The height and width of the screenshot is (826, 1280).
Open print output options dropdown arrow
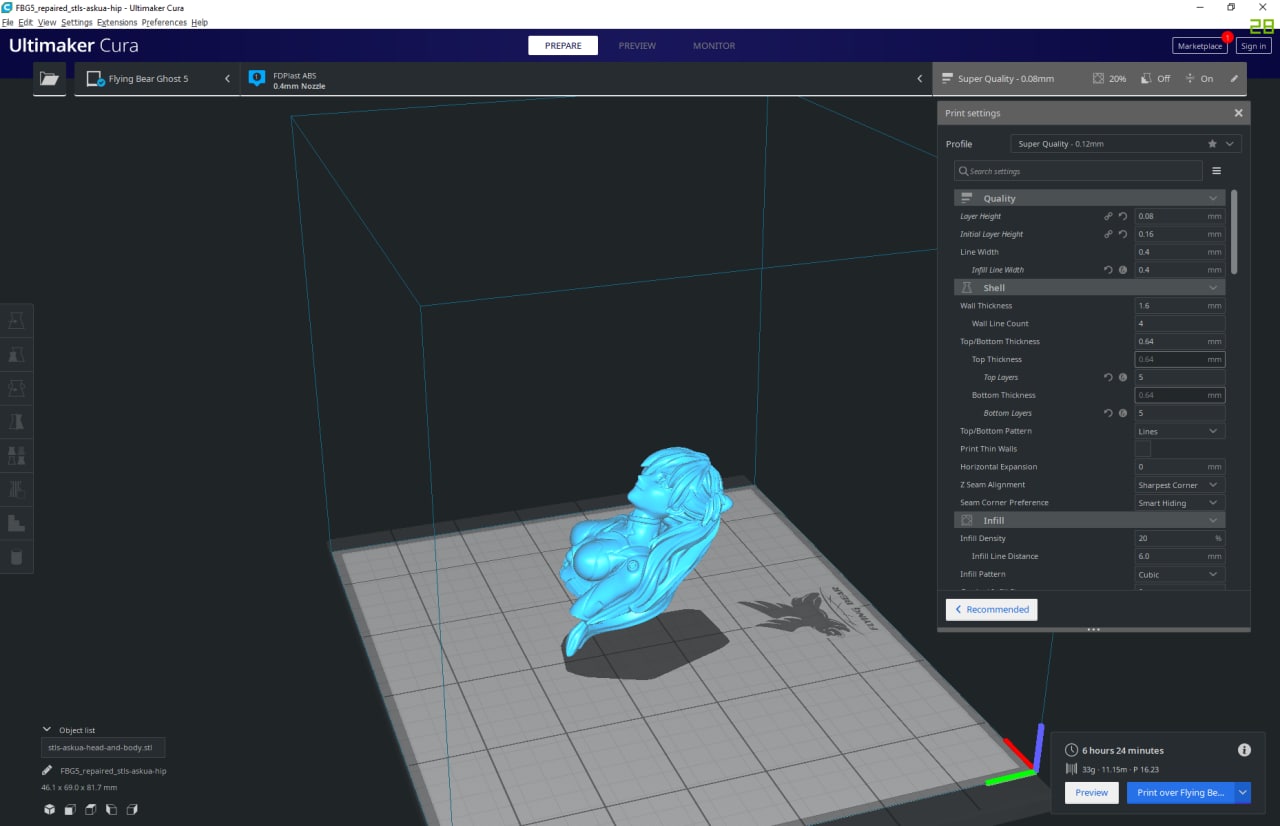(x=1243, y=793)
